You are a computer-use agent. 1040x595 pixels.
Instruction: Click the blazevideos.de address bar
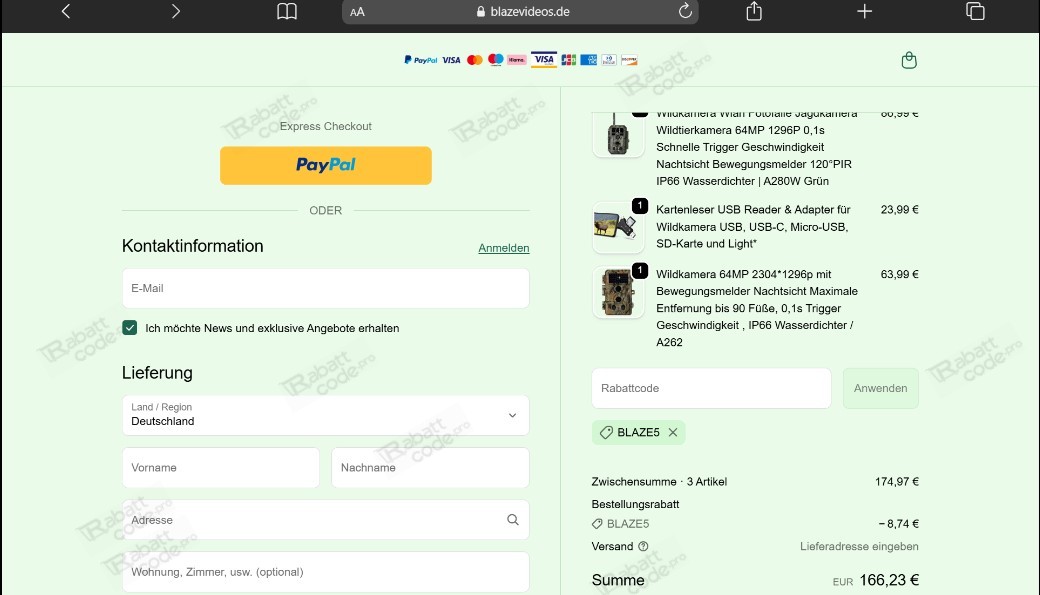coord(520,12)
